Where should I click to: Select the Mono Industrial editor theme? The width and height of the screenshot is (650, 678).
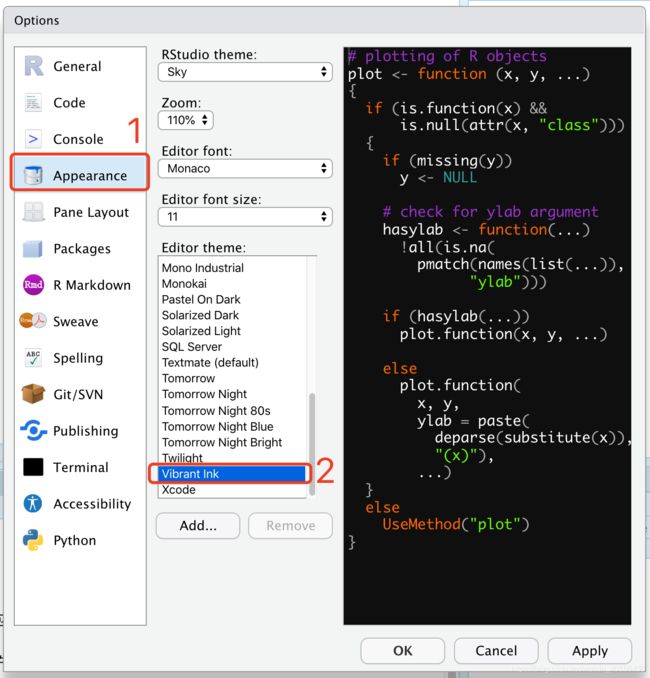[233, 268]
